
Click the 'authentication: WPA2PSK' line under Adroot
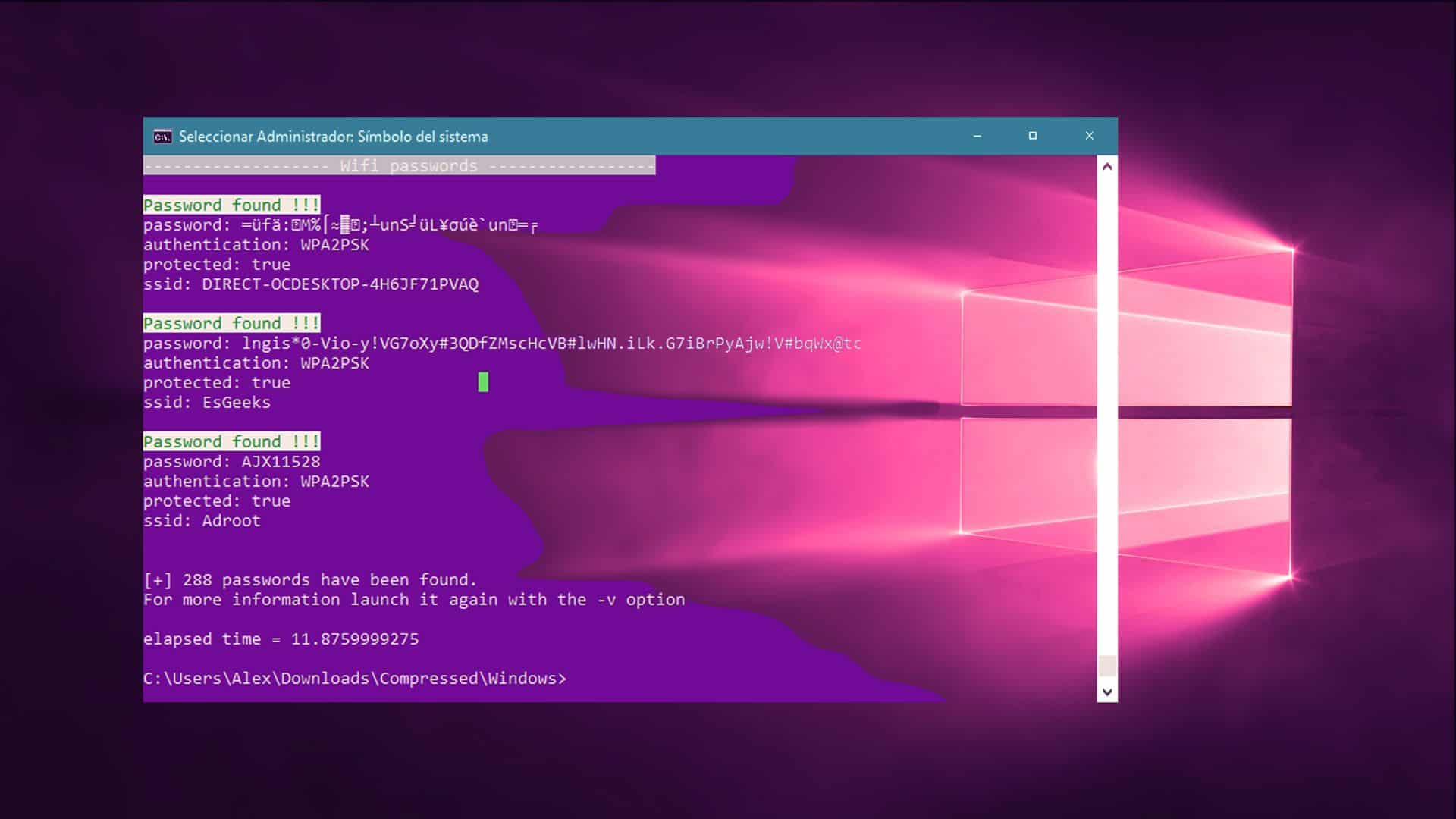coord(256,481)
